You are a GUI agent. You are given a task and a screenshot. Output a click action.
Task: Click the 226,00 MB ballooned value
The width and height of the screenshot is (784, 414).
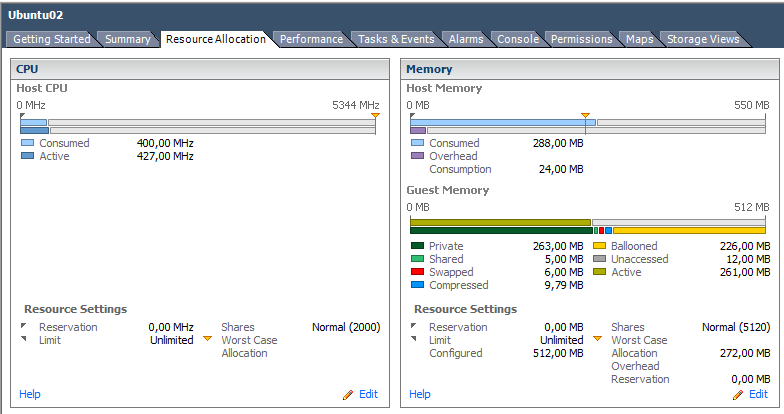(x=745, y=246)
